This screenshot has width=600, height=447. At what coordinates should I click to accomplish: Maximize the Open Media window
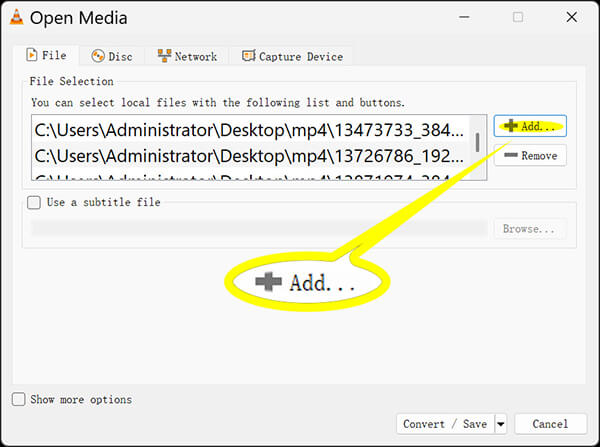click(518, 17)
